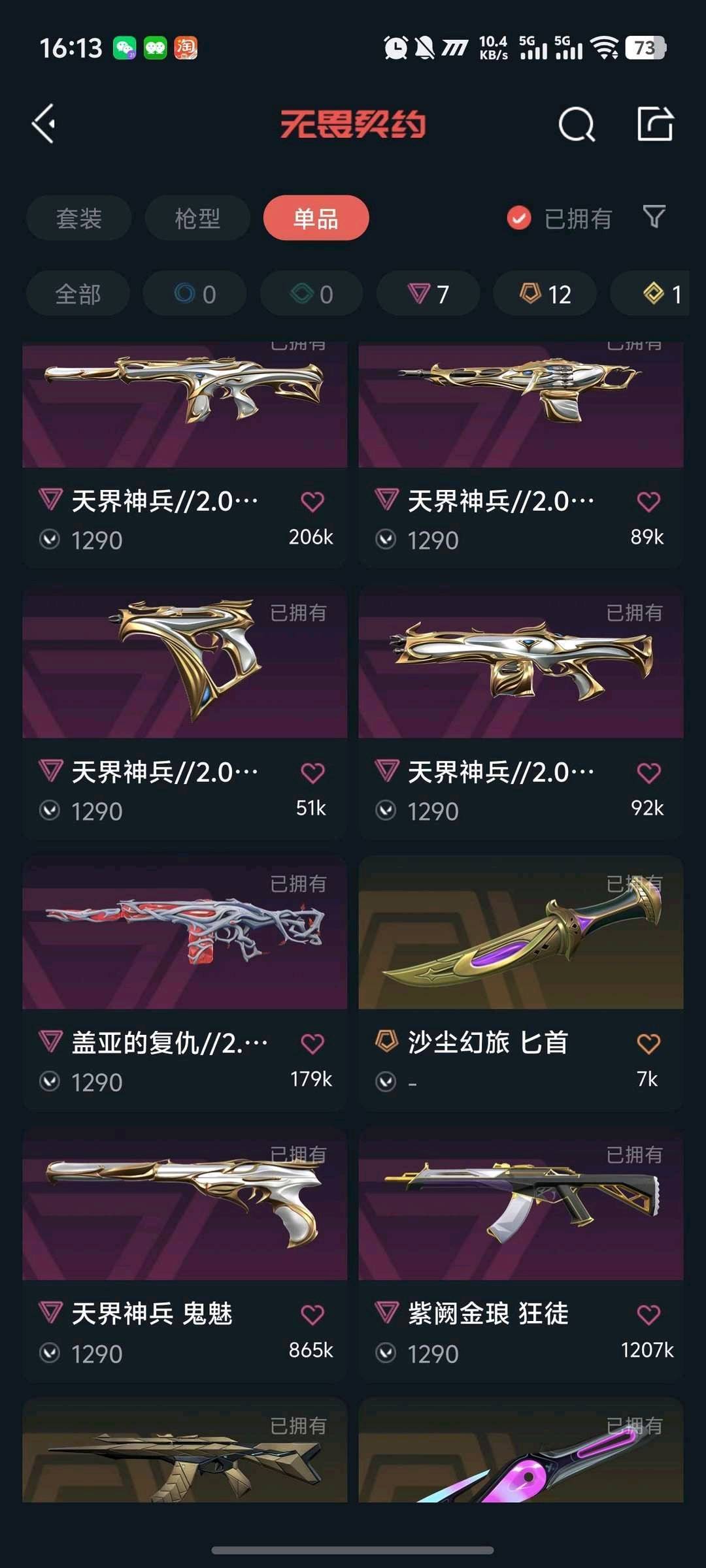This screenshot has height=1568, width=706.
Task: Tap the heart on 沙尘幻旅 匕首
Action: coord(648,1043)
